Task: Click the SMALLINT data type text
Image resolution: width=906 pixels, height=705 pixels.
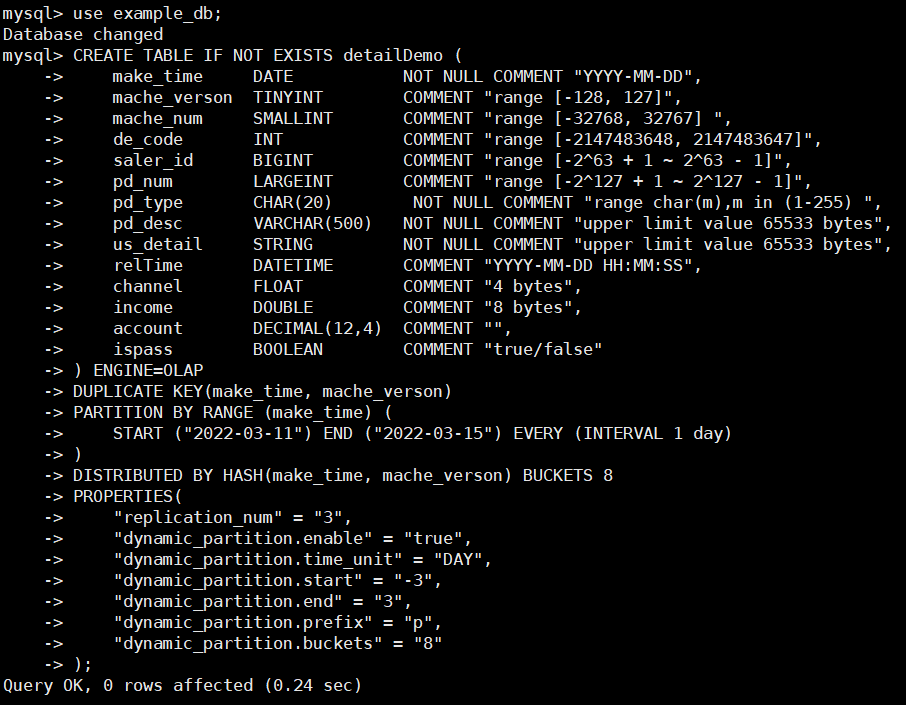Action: (293, 118)
